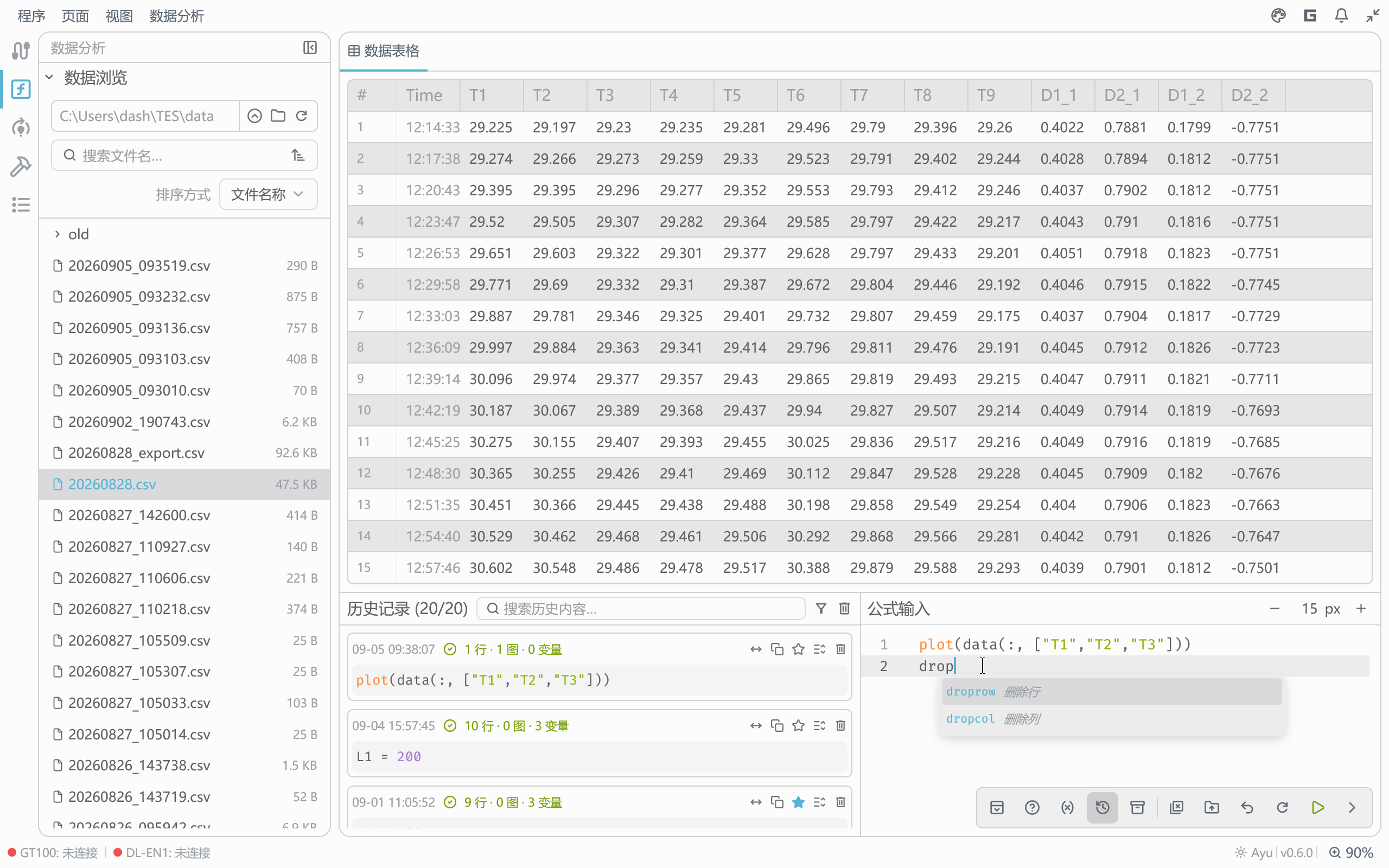The width and height of the screenshot is (1389, 868).
Task: Delete the 09-05 09:38:07 history entry
Action: point(841,649)
